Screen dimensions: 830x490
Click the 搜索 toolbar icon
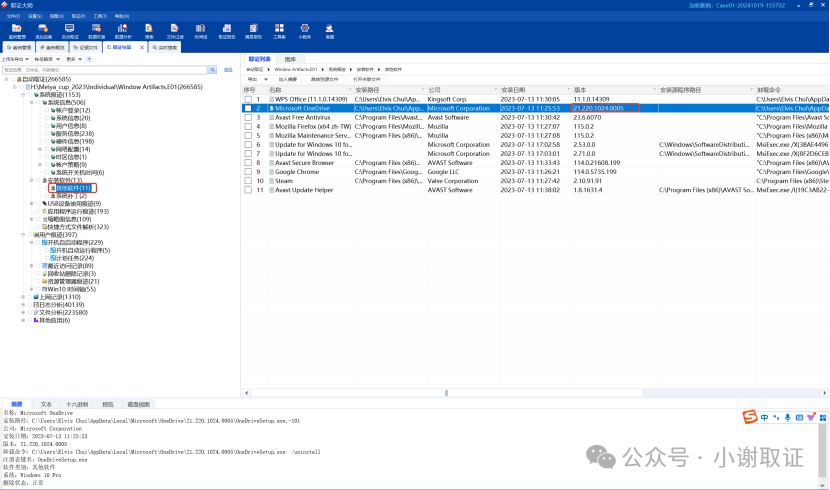click(x=149, y=31)
